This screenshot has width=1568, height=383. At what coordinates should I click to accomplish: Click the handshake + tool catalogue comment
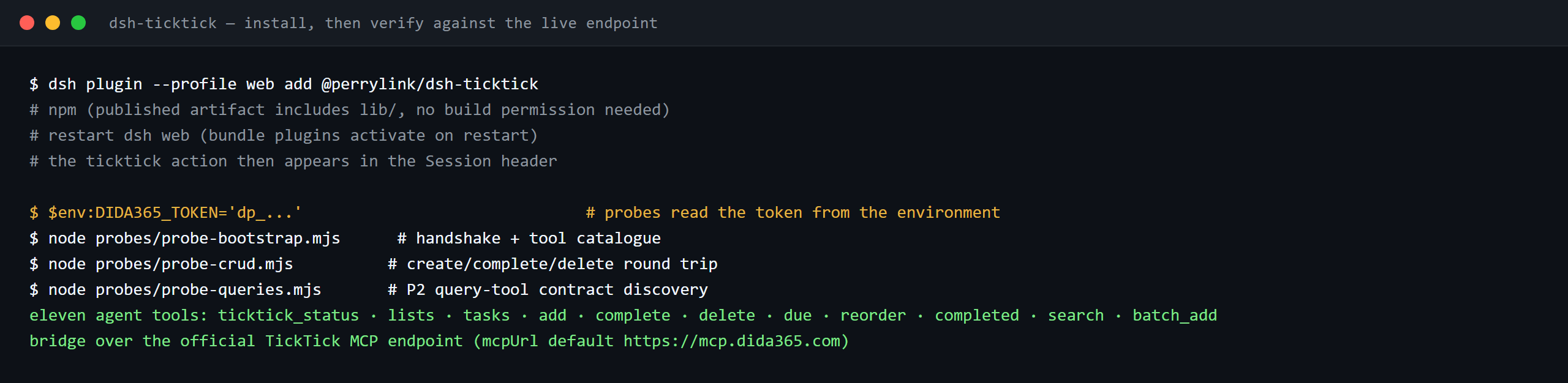point(529,238)
